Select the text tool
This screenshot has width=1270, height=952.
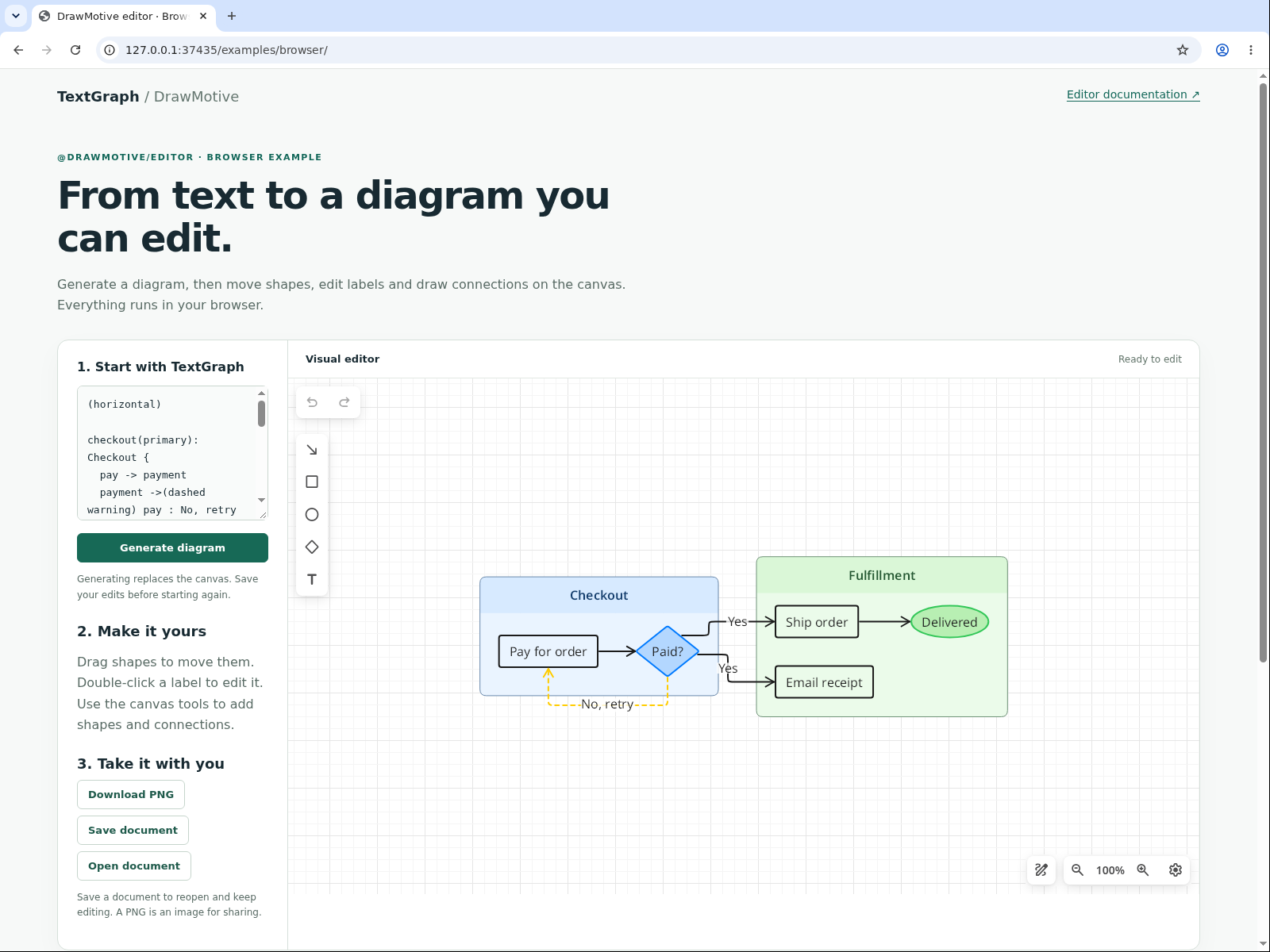pyautogui.click(x=312, y=580)
